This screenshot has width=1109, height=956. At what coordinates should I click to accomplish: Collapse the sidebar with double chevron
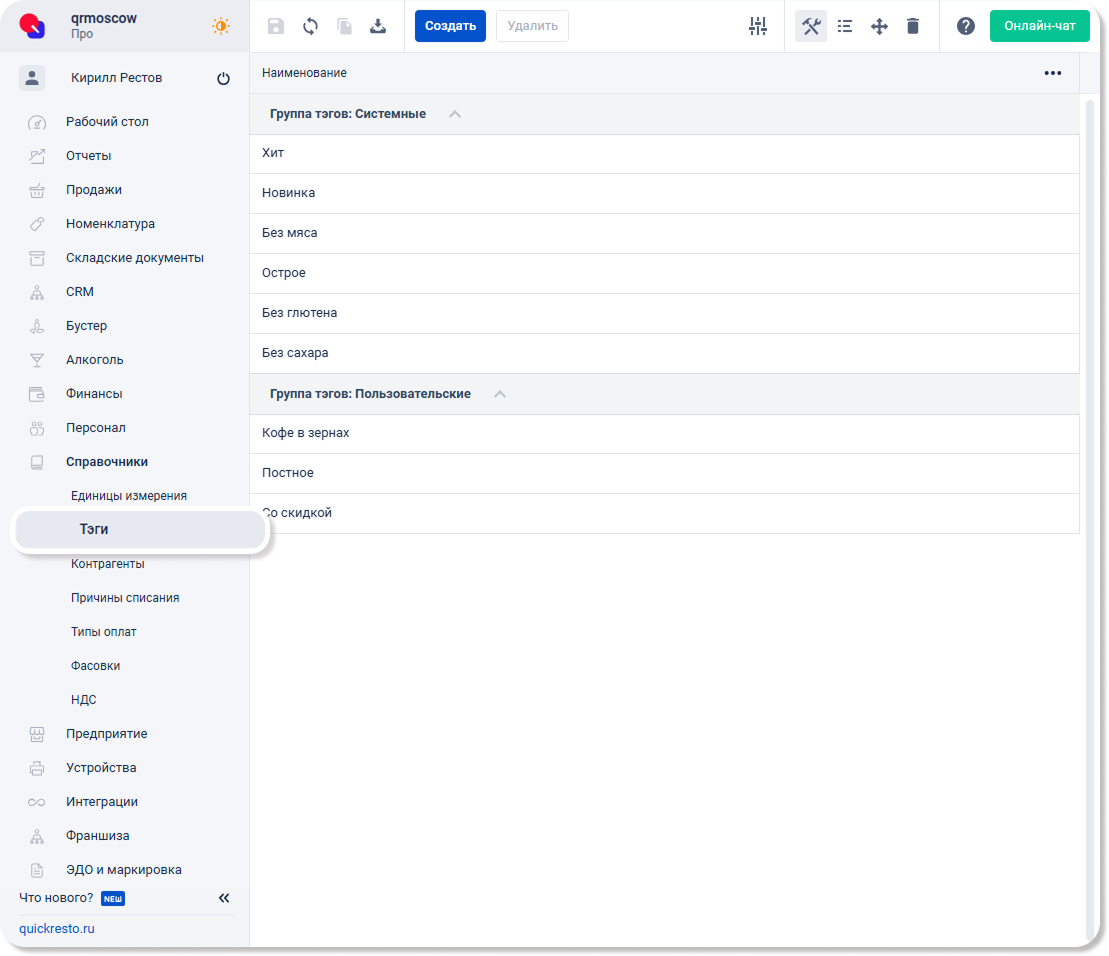click(x=224, y=898)
